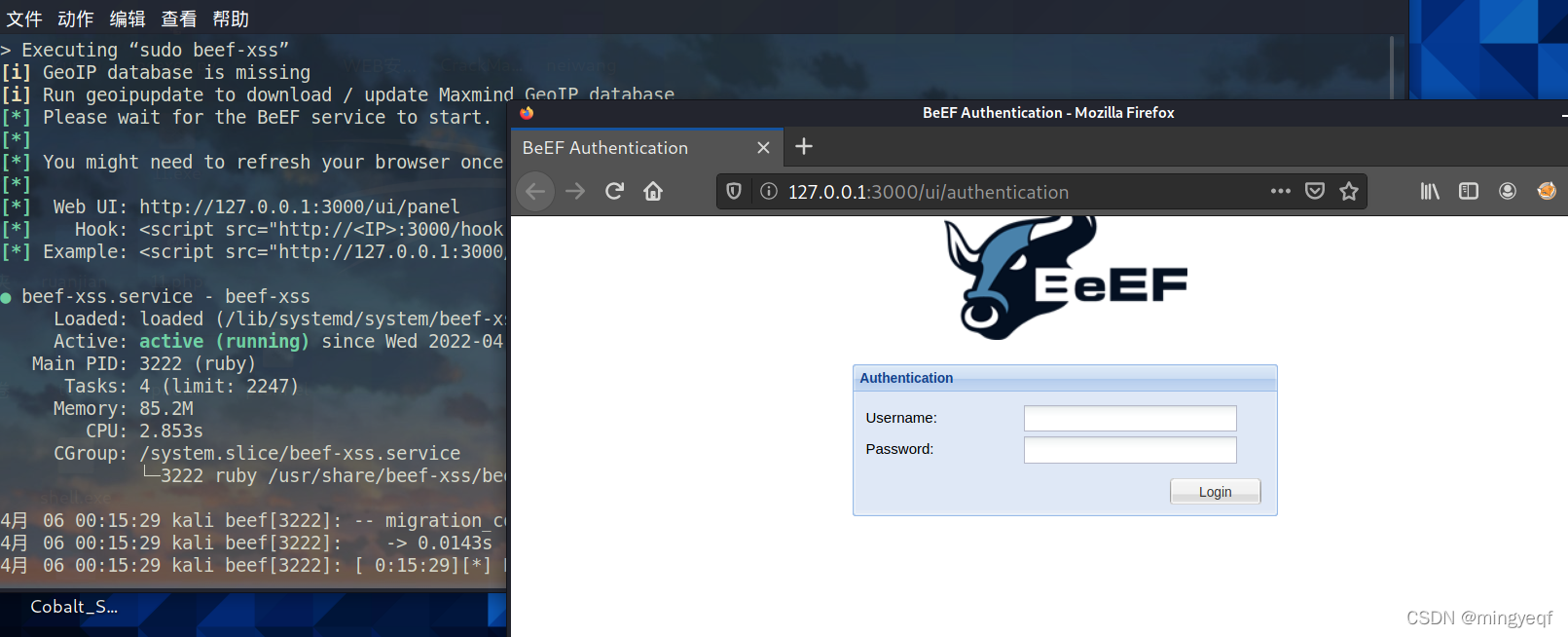Save page to Pocket icon
Screen dimensions: 1568x637
pyautogui.click(x=1315, y=191)
